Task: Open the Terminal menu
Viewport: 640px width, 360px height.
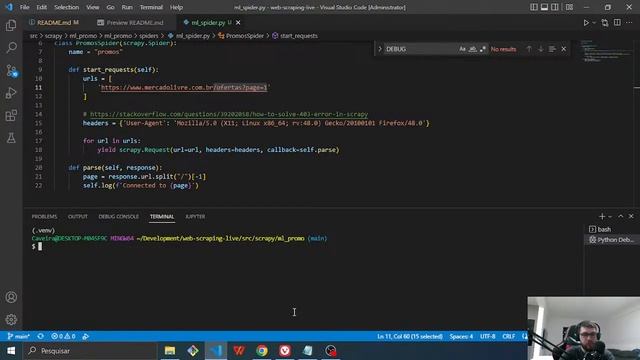Action: coord(151,7)
